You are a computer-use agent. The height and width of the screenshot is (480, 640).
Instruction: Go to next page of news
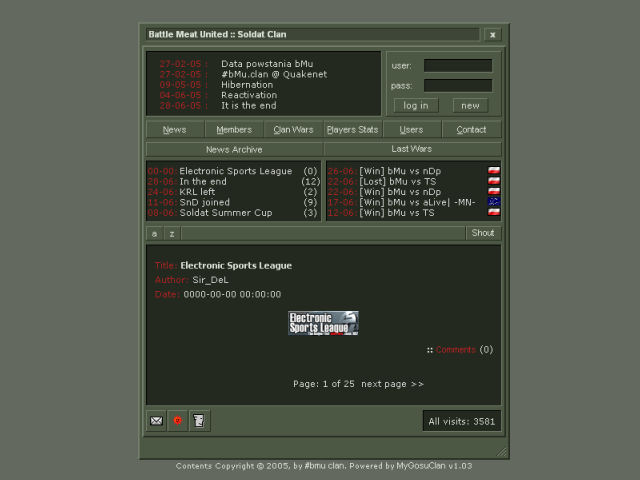click(x=392, y=383)
